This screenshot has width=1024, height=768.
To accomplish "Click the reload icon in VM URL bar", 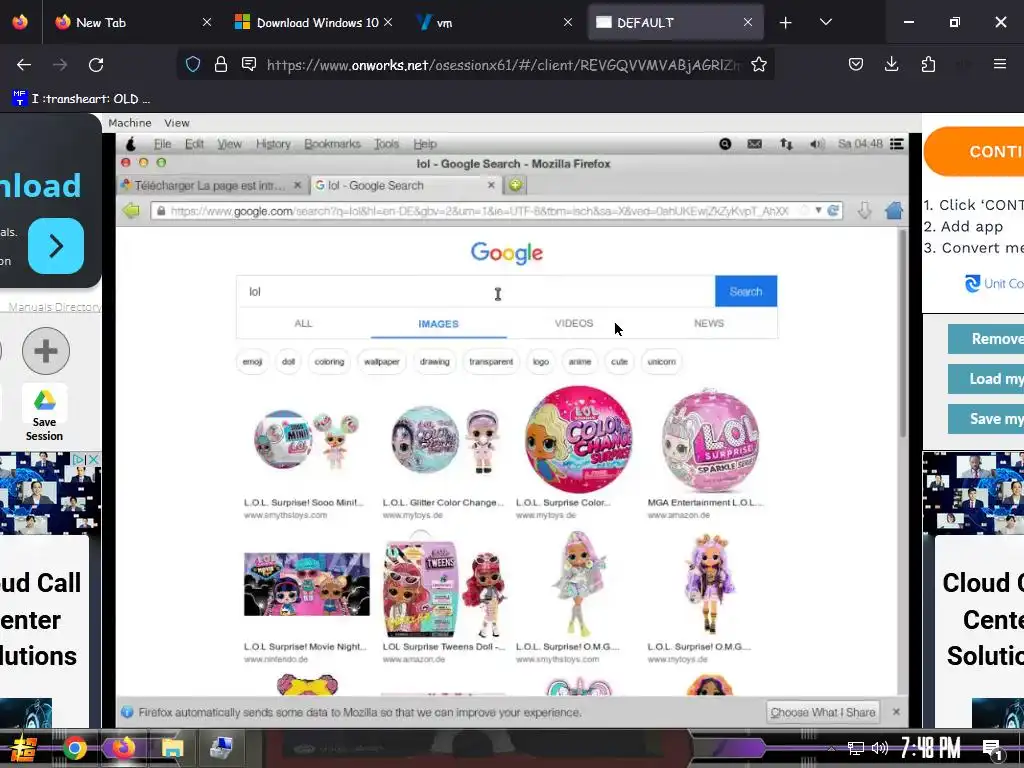I will click(833, 210).
